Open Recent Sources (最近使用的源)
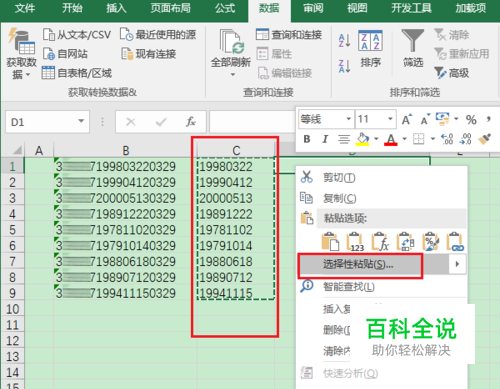 158,34
